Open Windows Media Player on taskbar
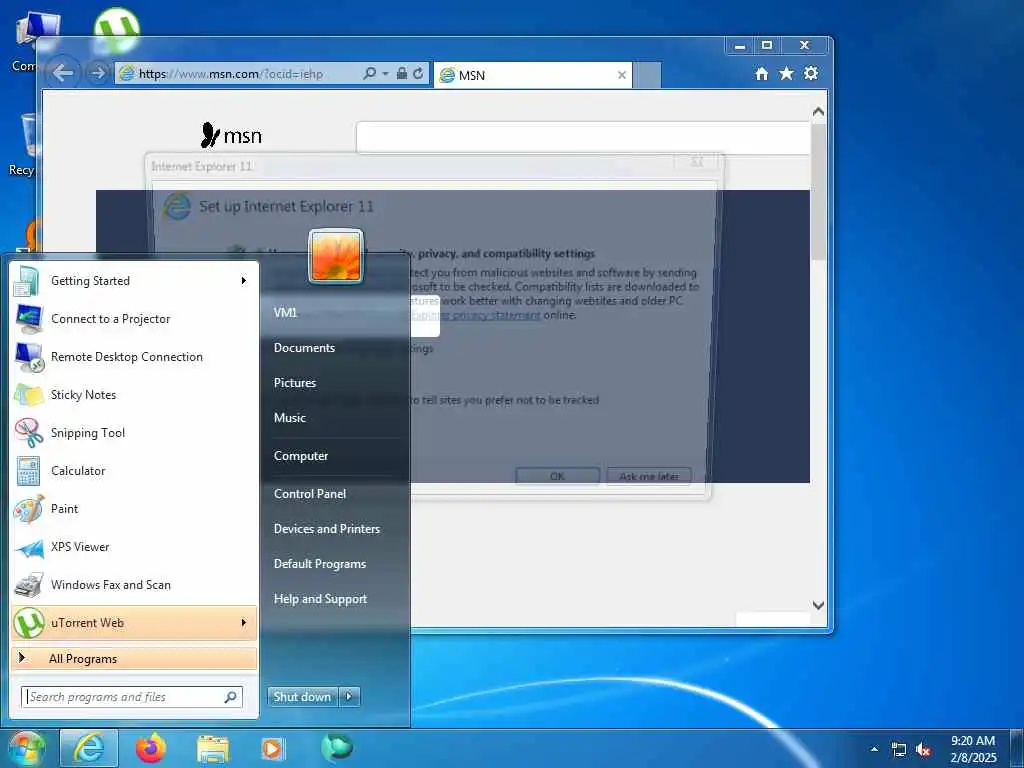The height and width of the screenshot is (768, 1024). point(272,748)
